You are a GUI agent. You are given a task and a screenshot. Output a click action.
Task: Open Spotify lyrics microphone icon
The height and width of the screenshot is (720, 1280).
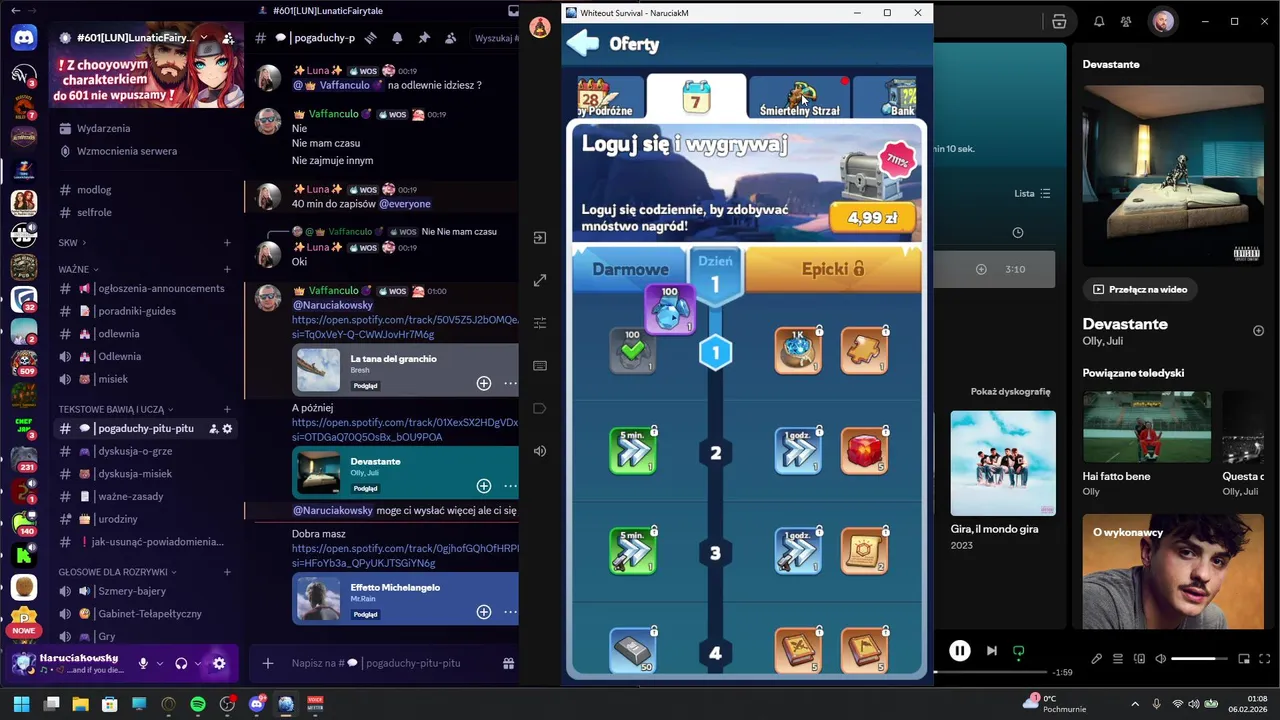pos(1096,659)
